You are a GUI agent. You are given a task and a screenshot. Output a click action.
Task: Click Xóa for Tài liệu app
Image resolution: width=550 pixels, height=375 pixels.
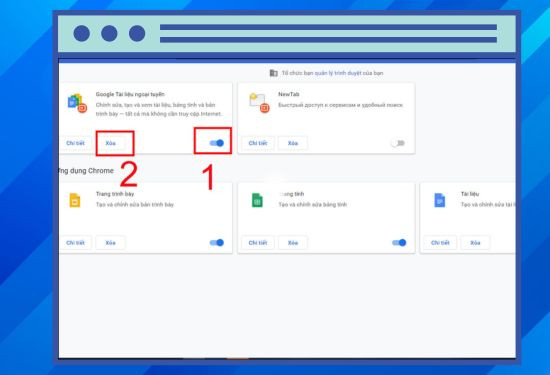475,243
